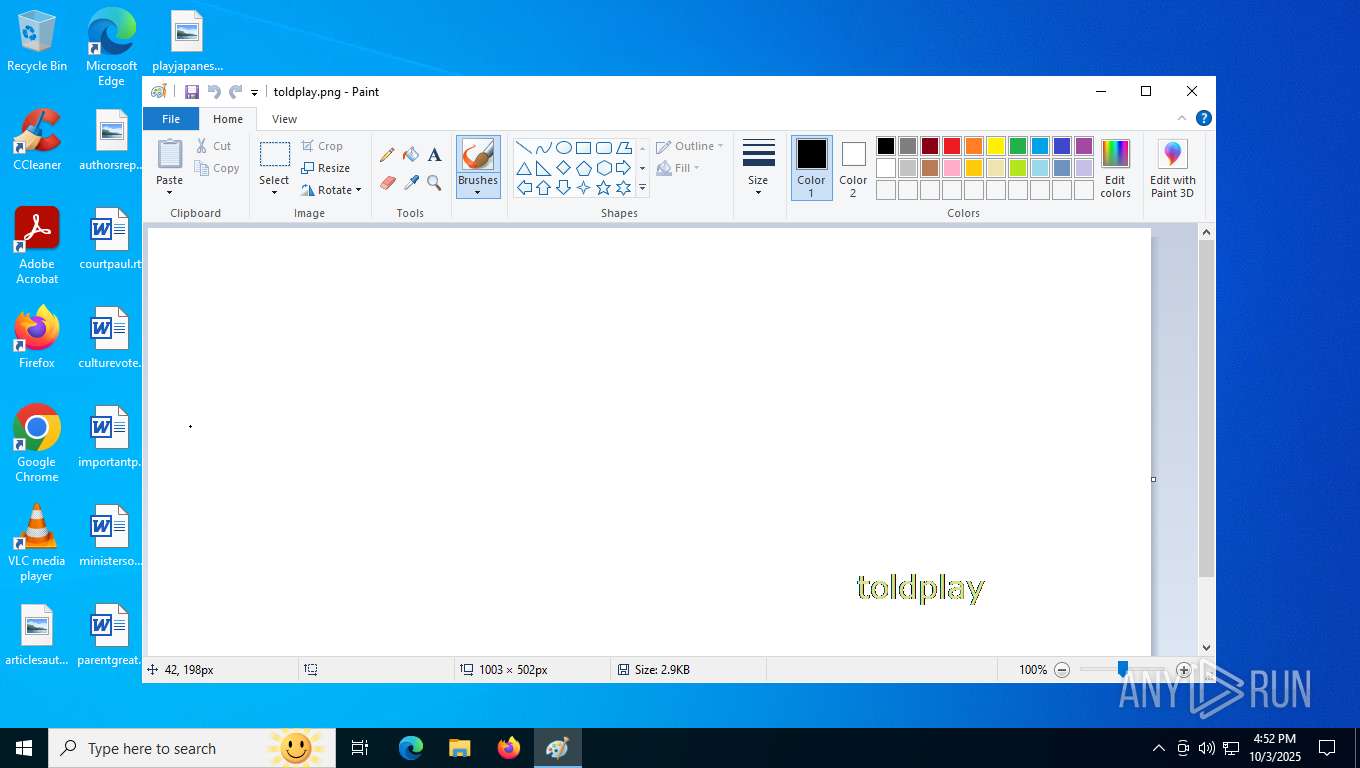This screenshot has width=1360, height=768.
Task: Activate the Magnifier tool
Action: pyautogui.click(x=434, y=183)
